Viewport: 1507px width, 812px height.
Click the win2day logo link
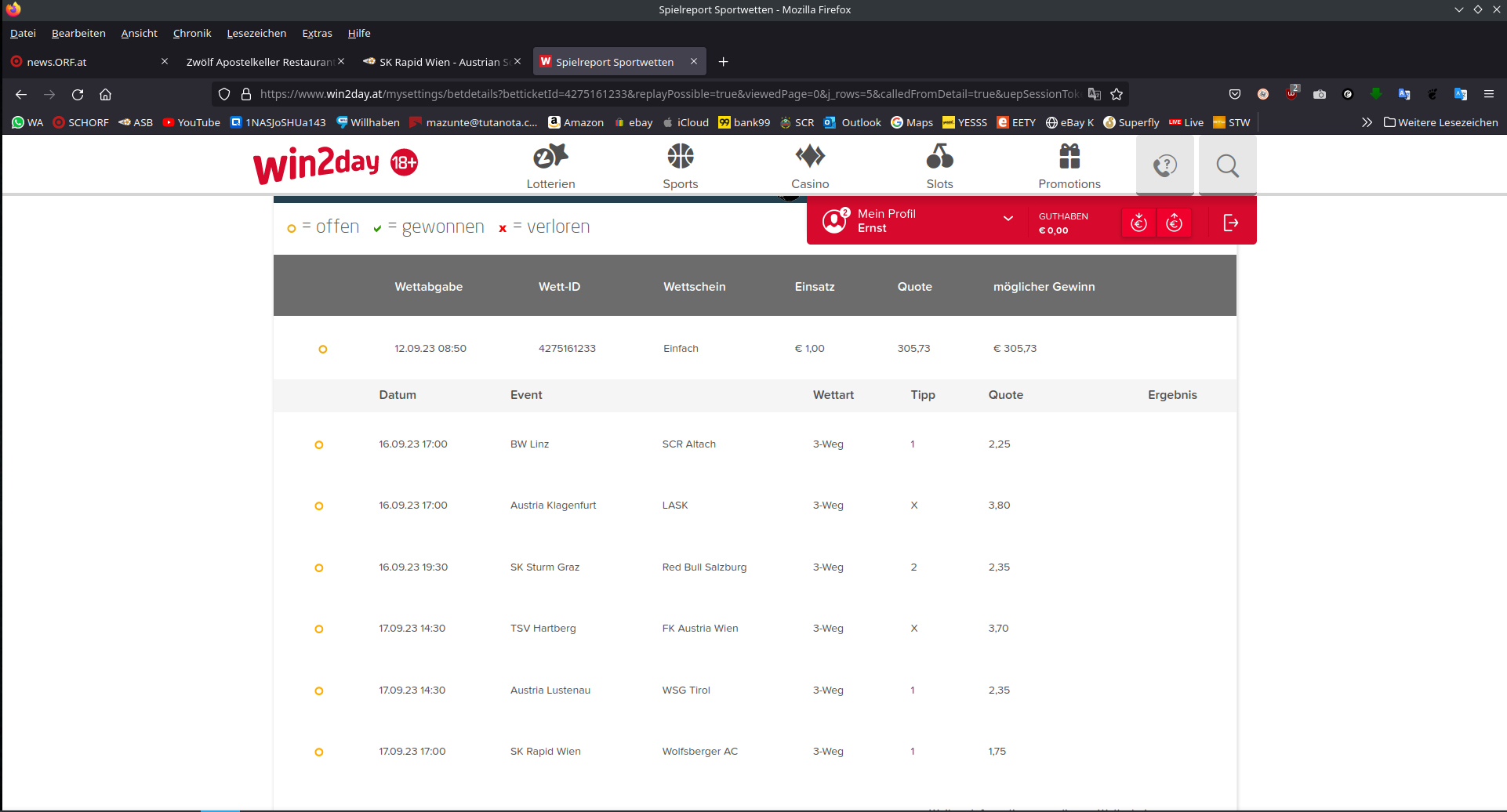tap(336, 164)
